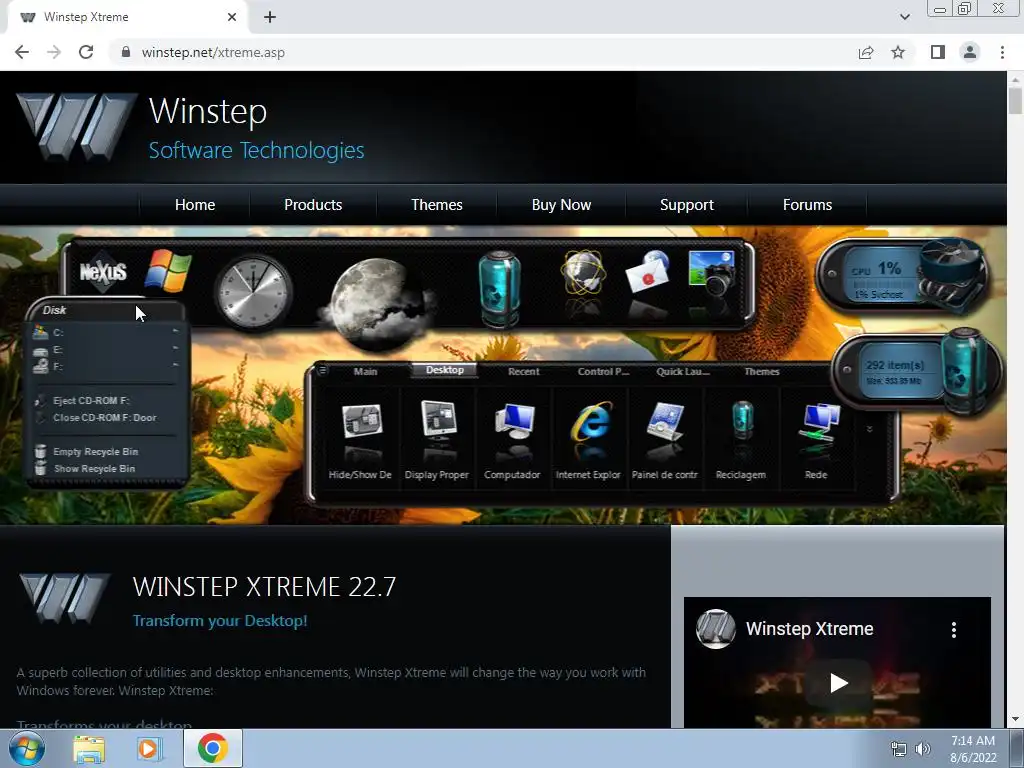1024x768 pixels.
Task: Click the Windows flag icon on dock
Action: pos(168,270)
